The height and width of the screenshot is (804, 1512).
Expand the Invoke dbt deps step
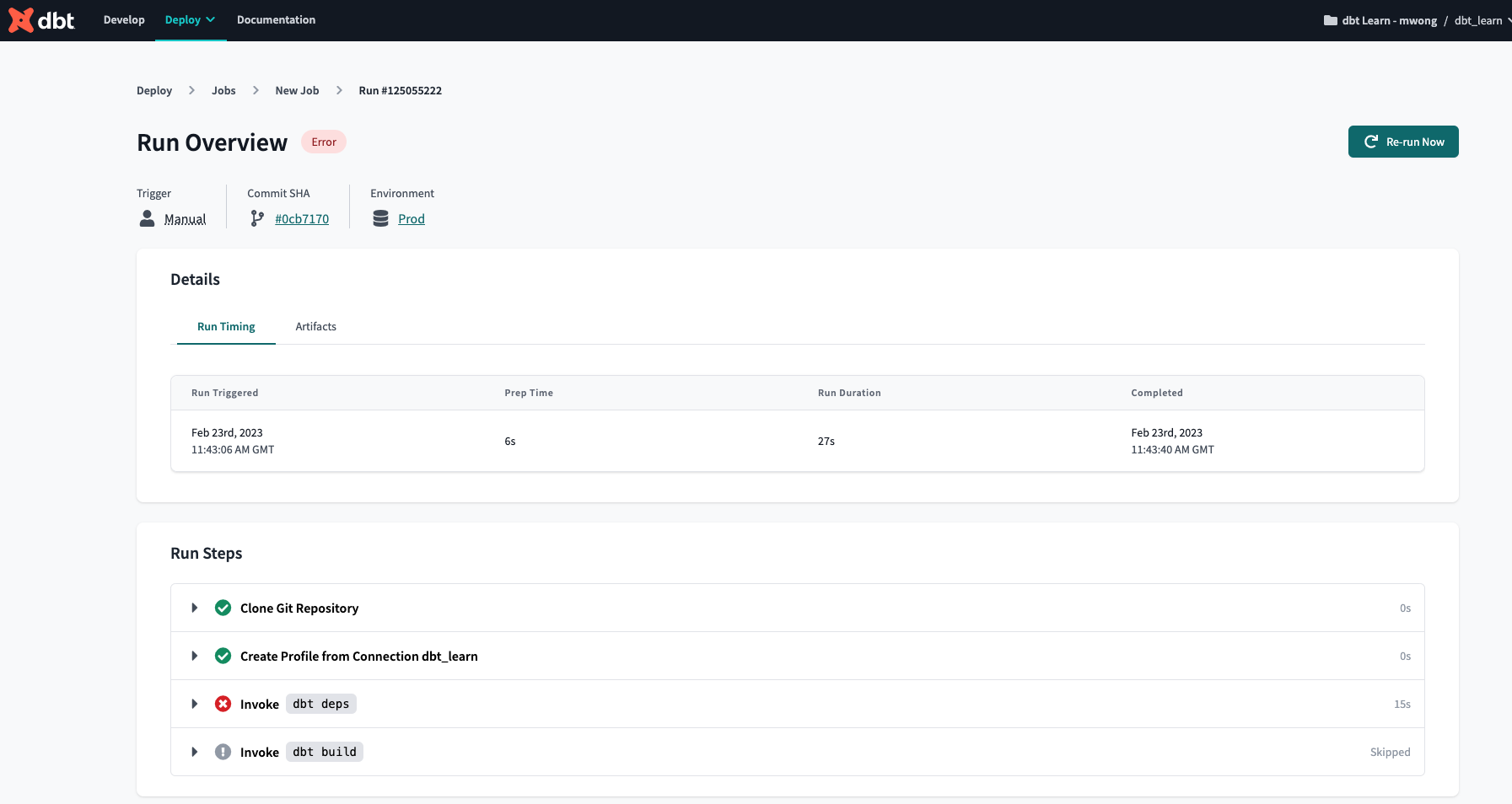click(195, 705)
